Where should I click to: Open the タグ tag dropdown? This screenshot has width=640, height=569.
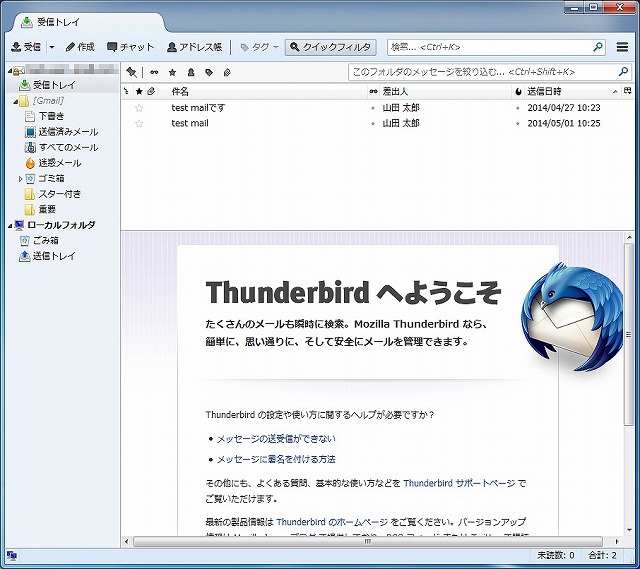pos(259,47)
